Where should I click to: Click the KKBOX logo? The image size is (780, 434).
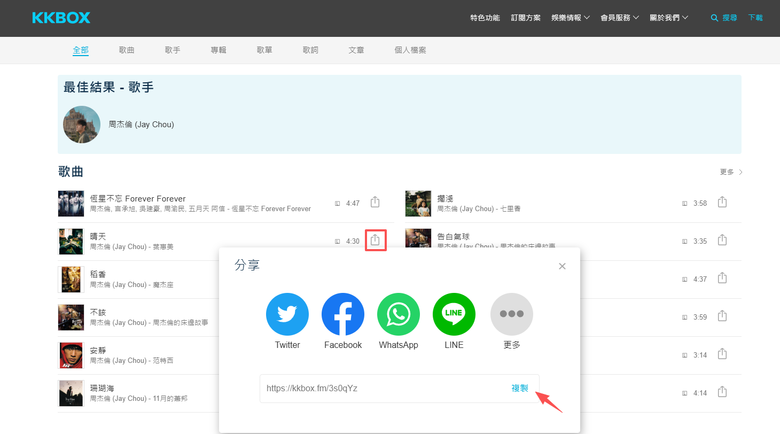click(61, 18)
